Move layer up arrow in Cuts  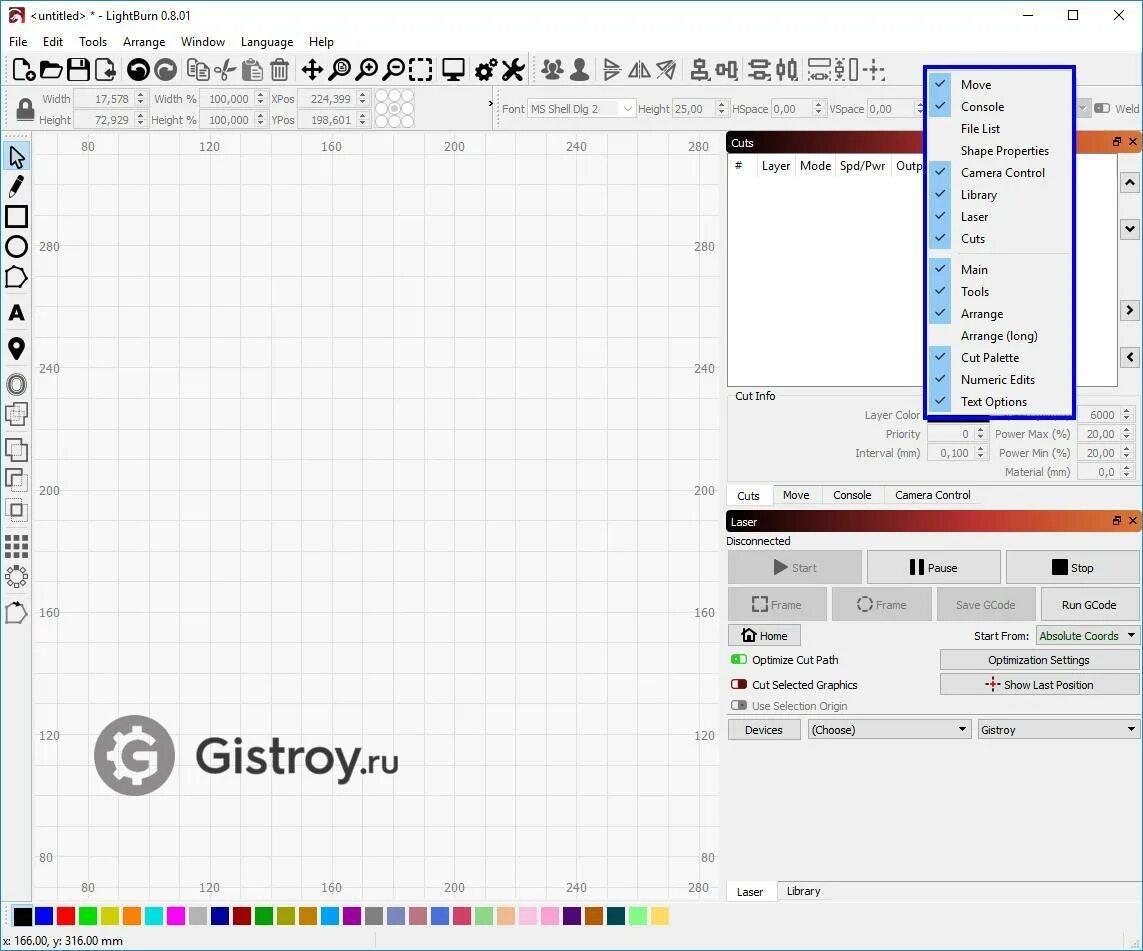[1129, 182]
